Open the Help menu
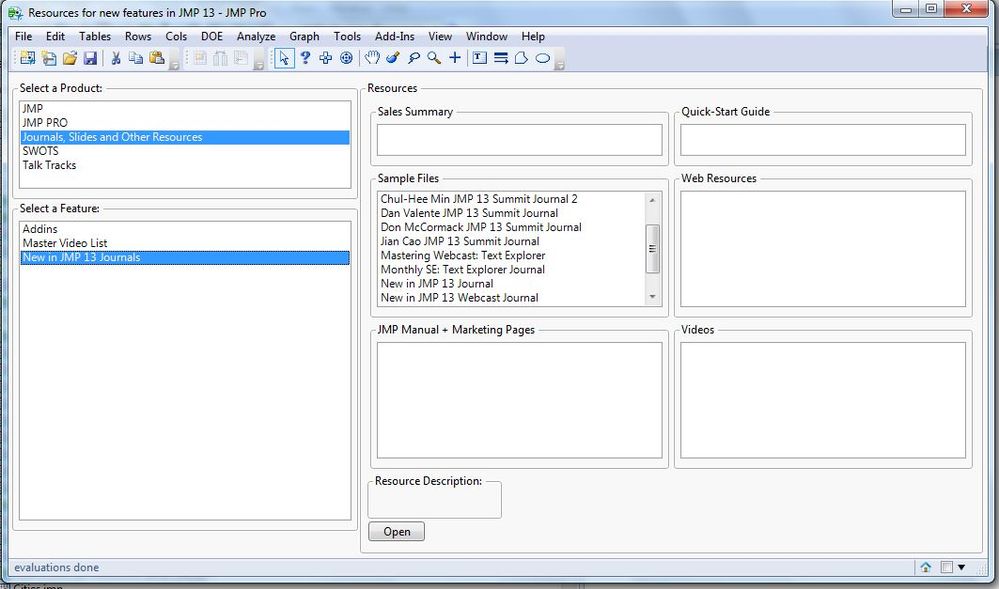The image size is (999, 589). [x=533, y=36]
